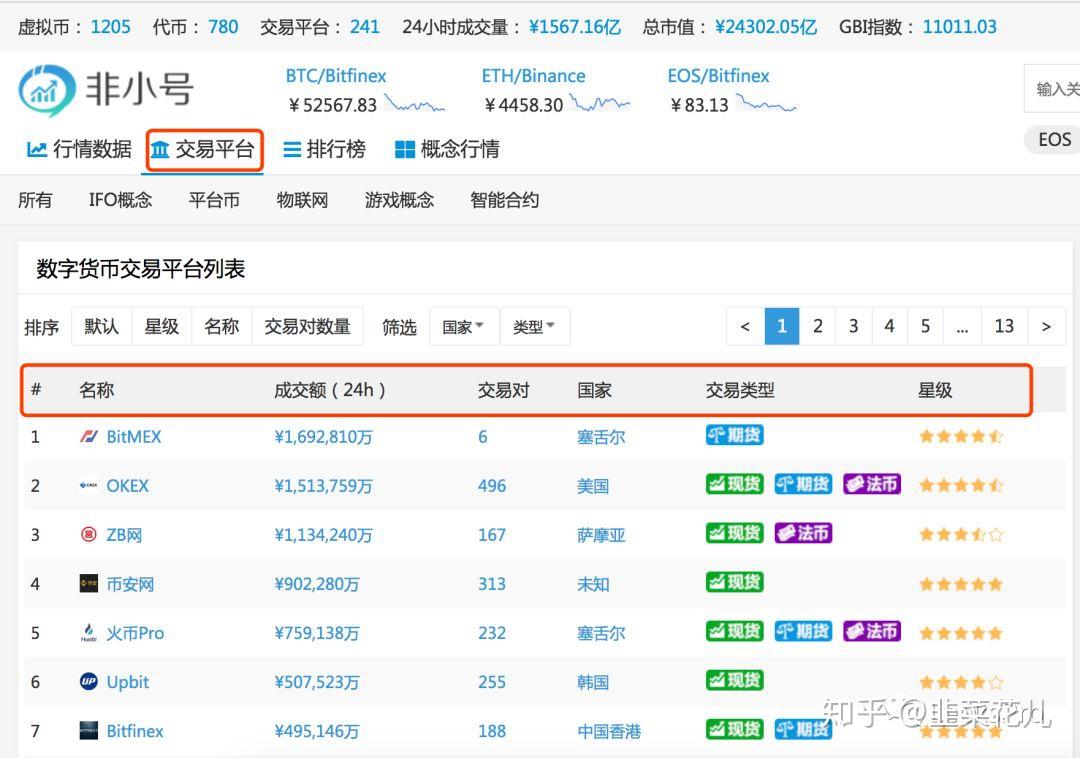1080x758 pixels.
Task: Go to previous page arrow
Action: 745,326
